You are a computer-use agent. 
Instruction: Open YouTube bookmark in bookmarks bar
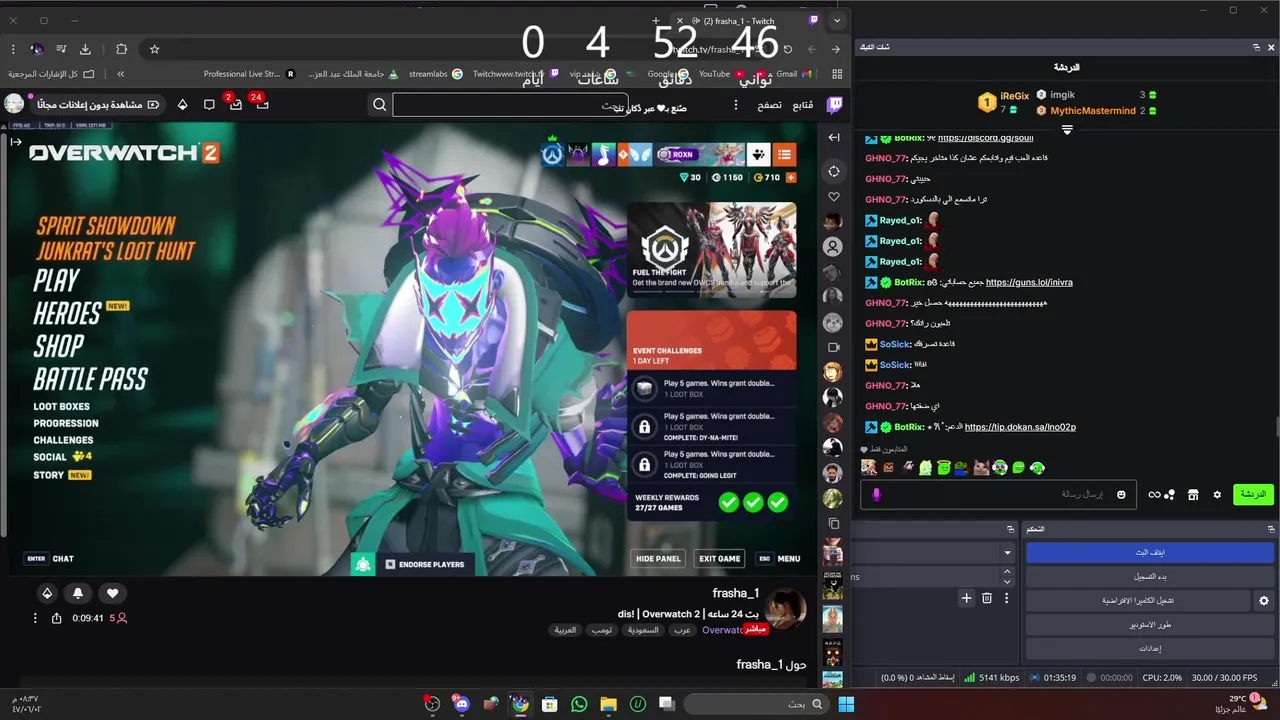point(721,74)
